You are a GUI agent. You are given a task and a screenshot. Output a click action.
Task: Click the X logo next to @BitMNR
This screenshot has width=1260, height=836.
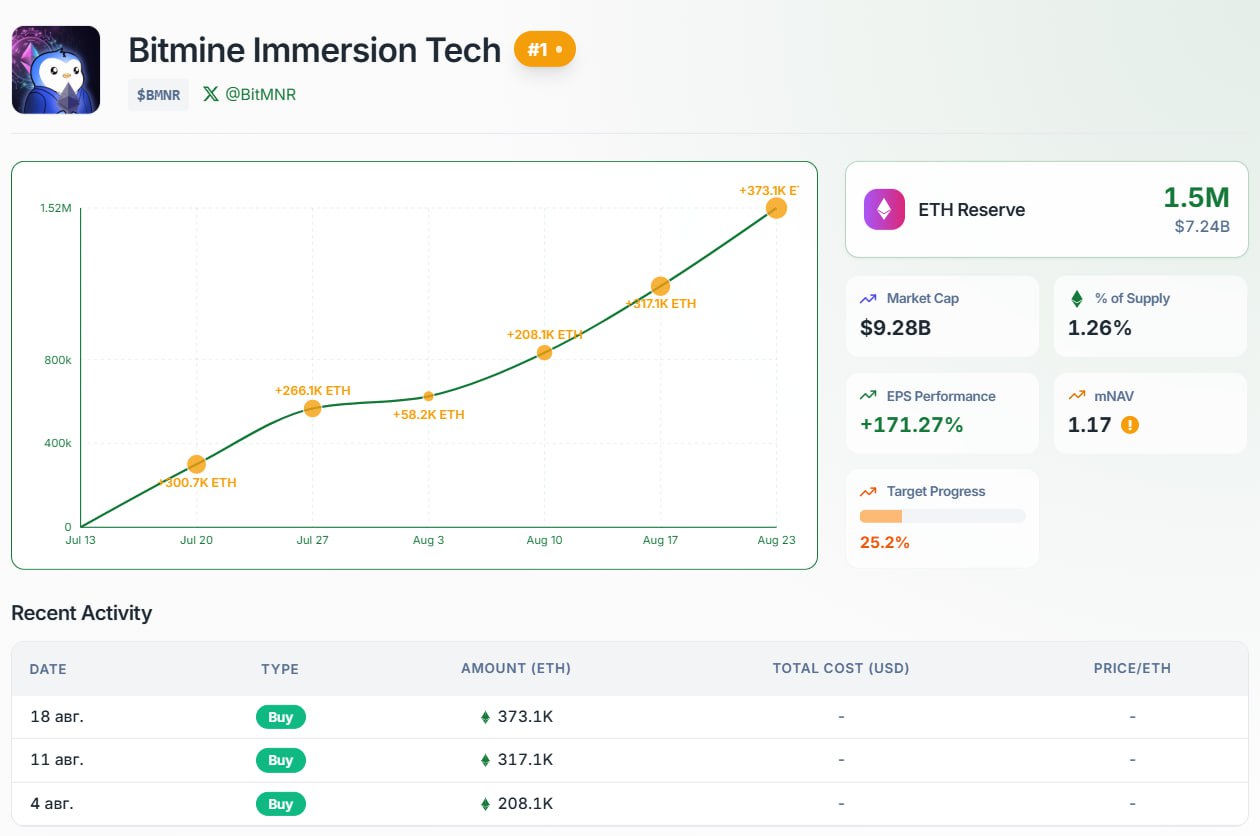211,94
